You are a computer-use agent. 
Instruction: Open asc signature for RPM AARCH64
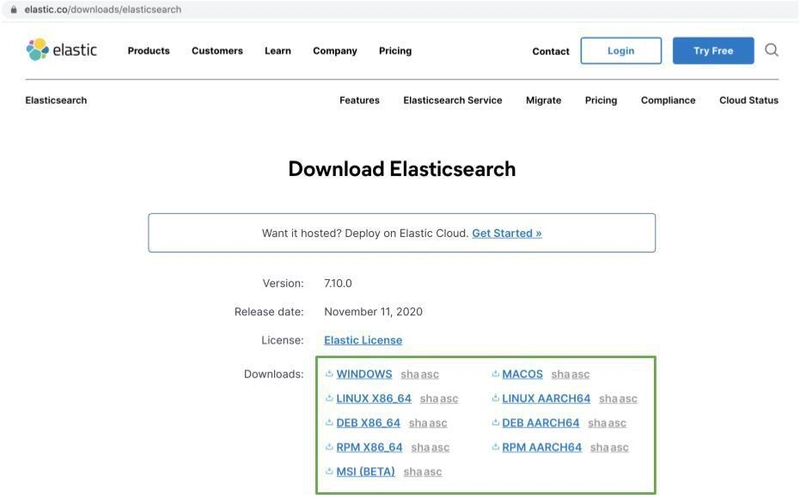[619, 447]
